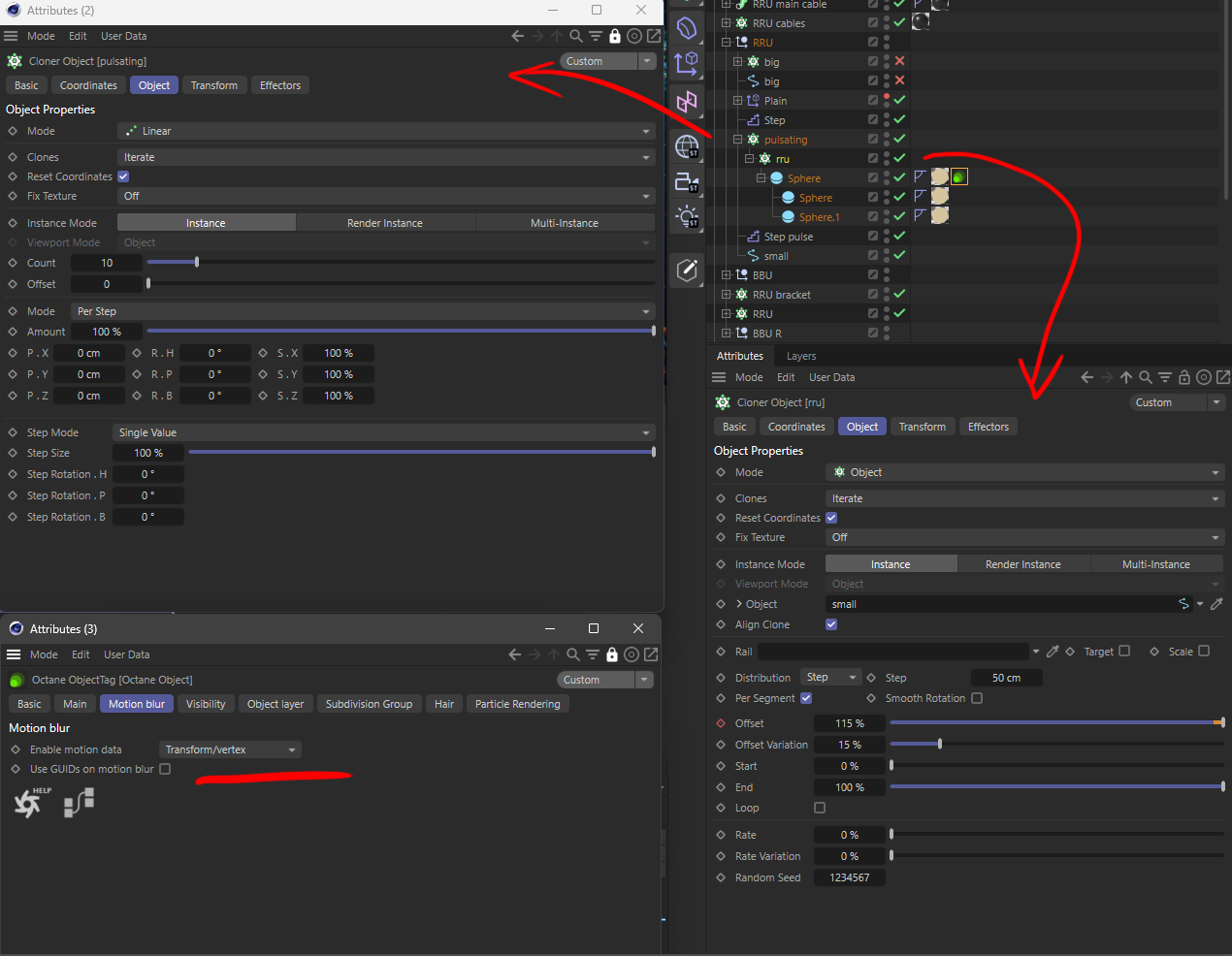The width and height of the screenshot is (1232, 956).
Task: Enable the Loop checkbox
Action: (x=820, y=808)
